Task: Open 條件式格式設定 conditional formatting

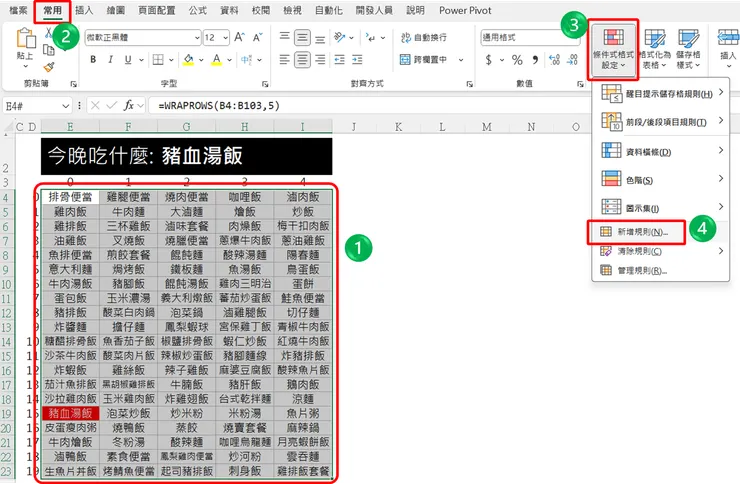Action: click(x=613, y=49)
